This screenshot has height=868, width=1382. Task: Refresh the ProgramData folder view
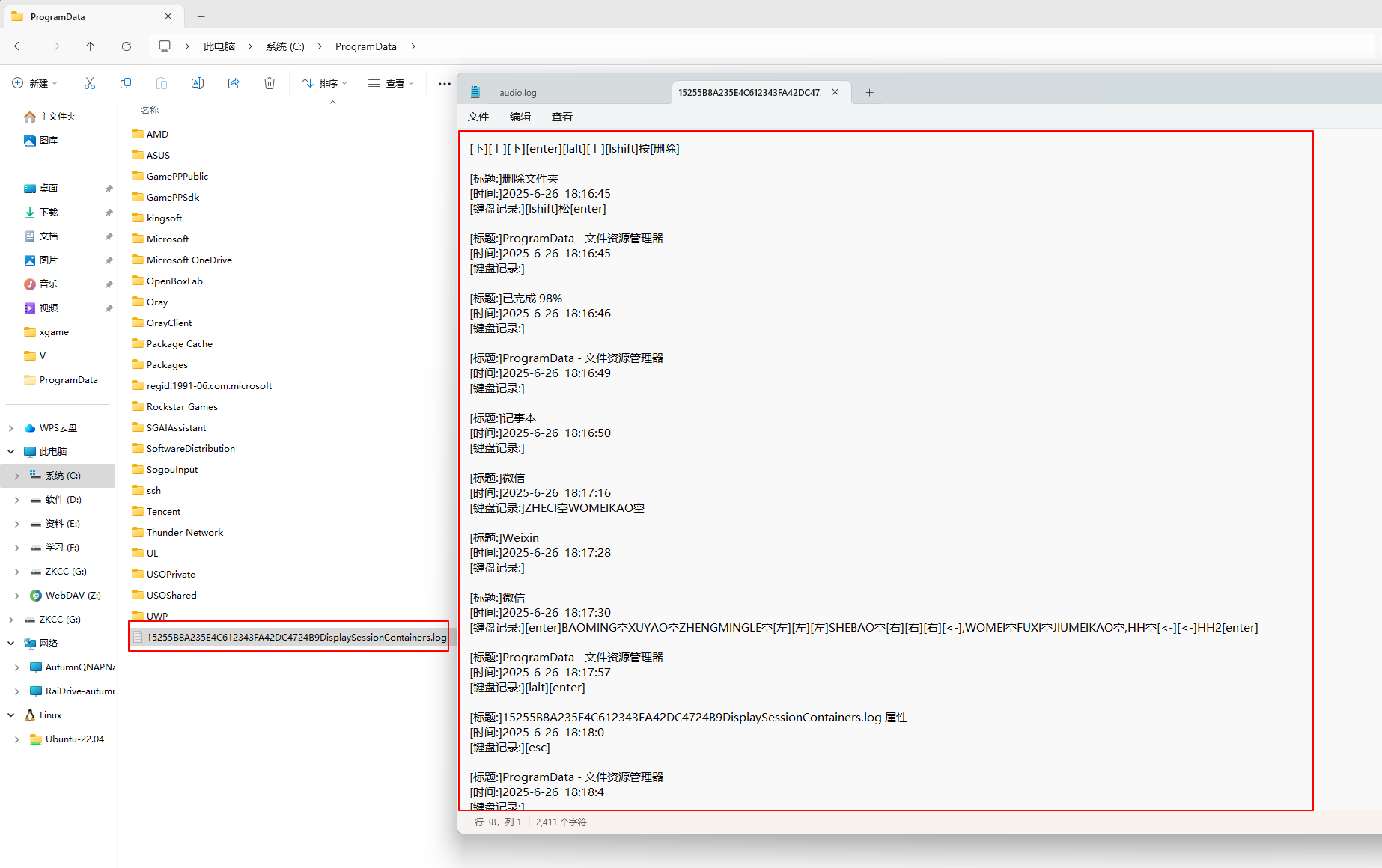click(127, 46)
